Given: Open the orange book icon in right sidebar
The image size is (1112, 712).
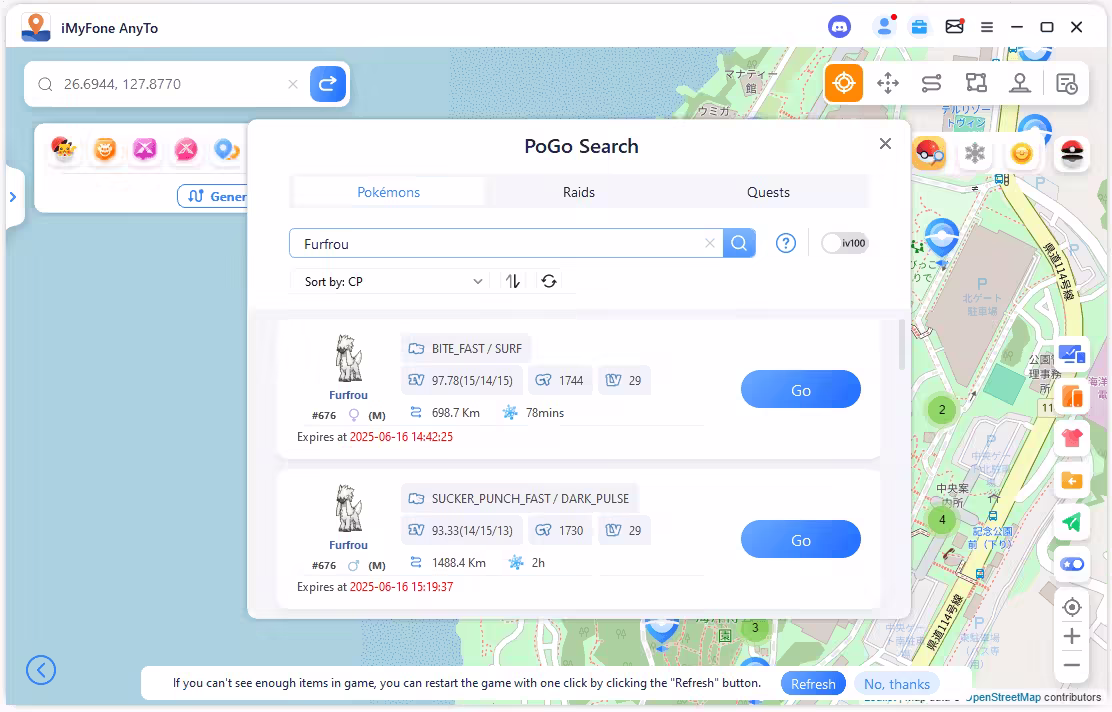Looking at the screenshot, I should (1072, 396).
